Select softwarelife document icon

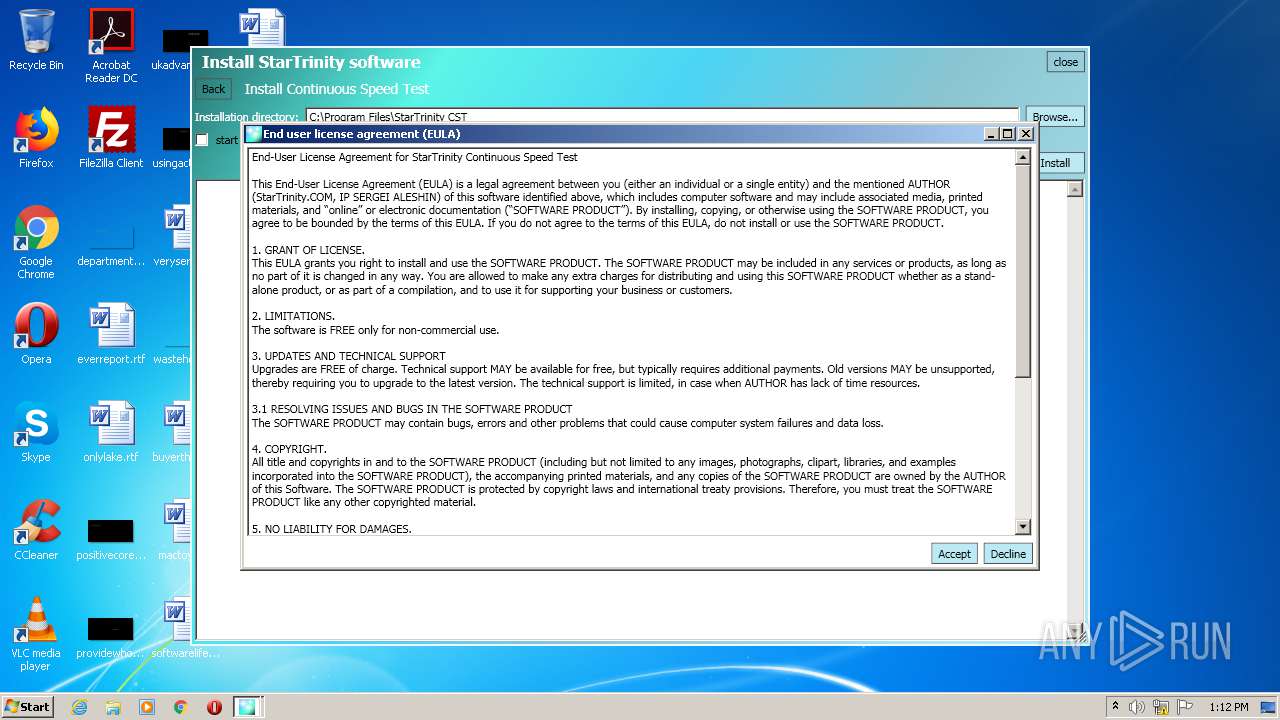click(178, 628)
